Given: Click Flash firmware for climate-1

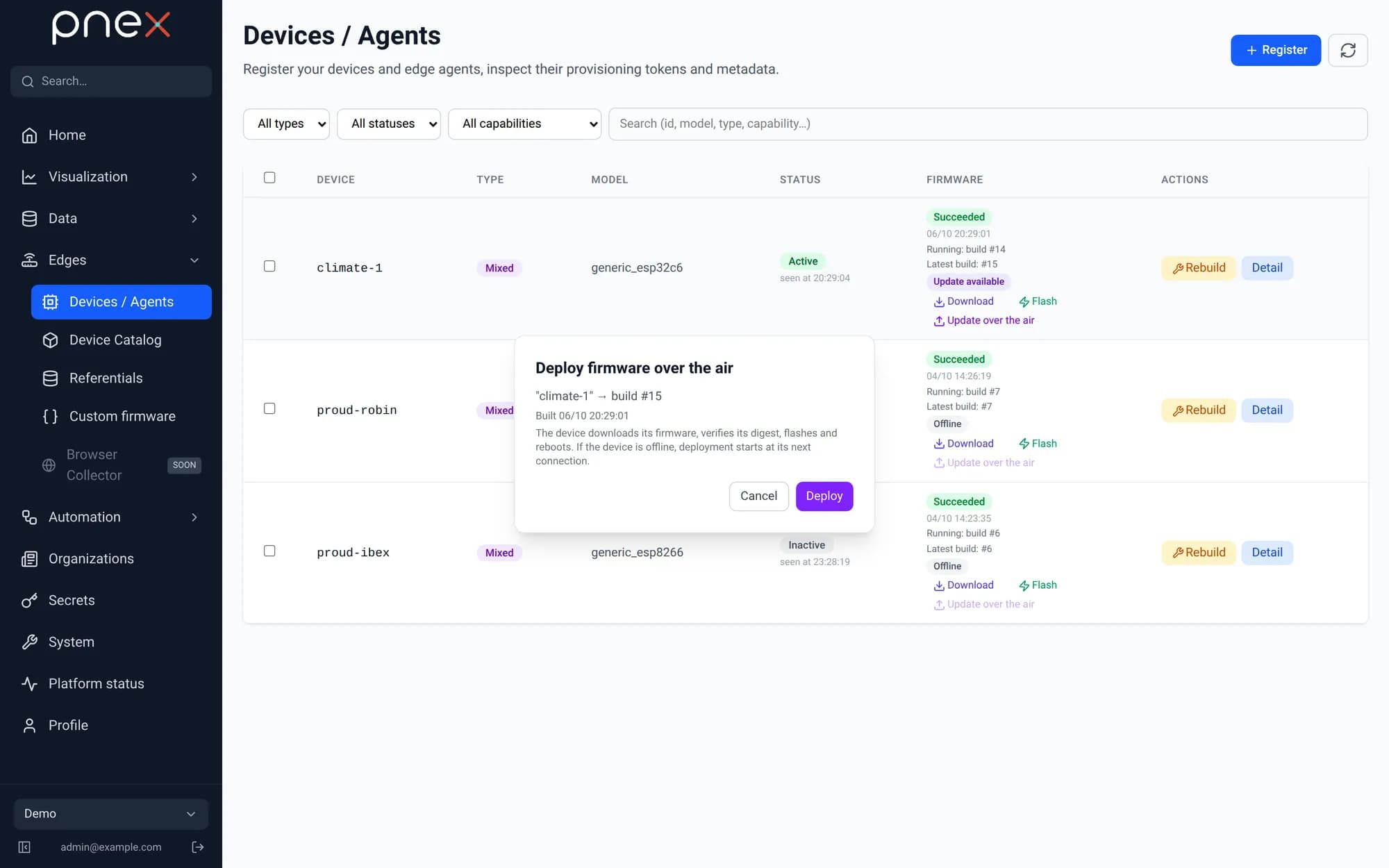Looking at the screenshot, I should click(x=1038, y=301).
